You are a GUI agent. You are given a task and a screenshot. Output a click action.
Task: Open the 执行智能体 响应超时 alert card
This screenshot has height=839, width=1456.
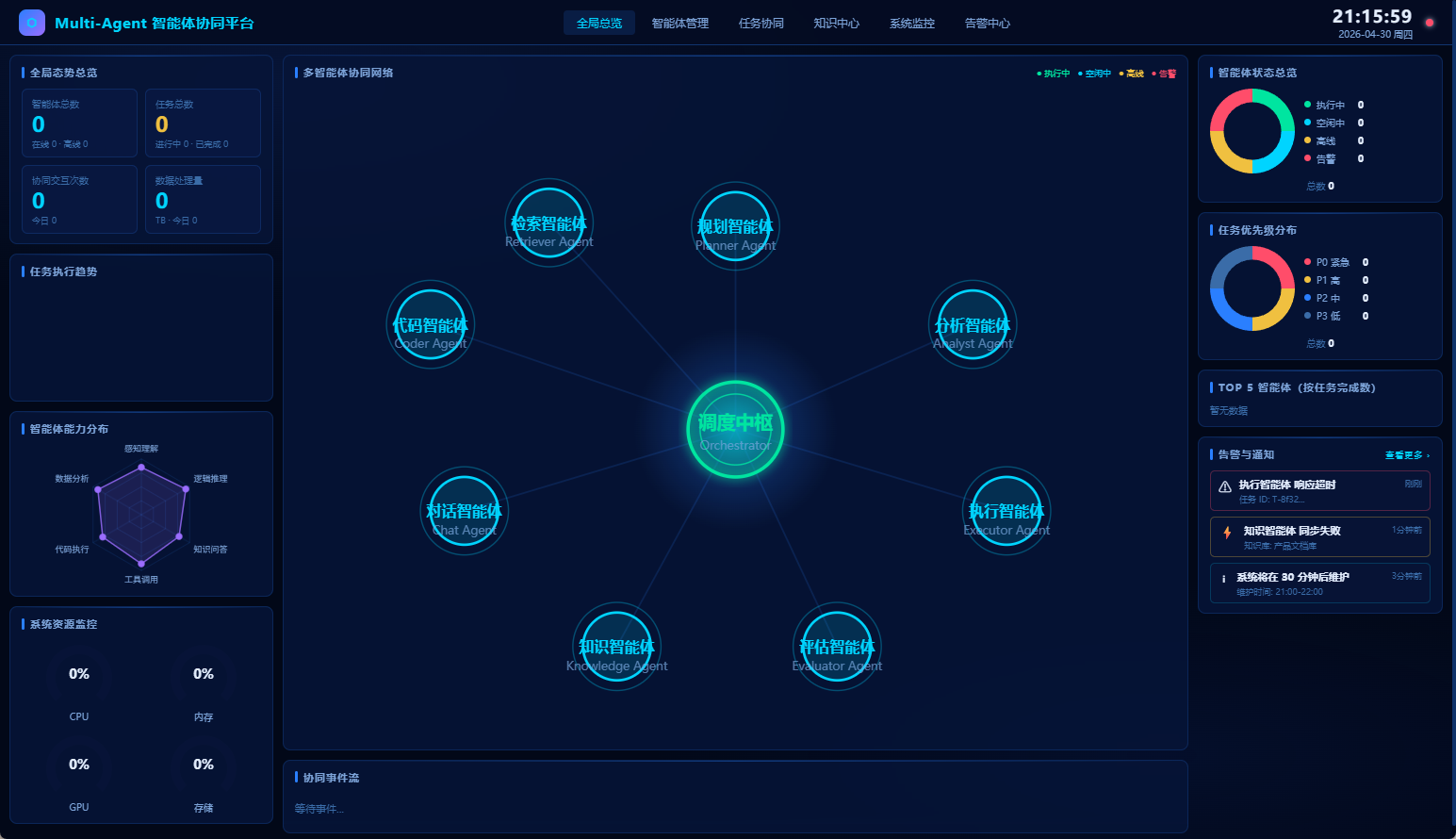point(1320,491)
